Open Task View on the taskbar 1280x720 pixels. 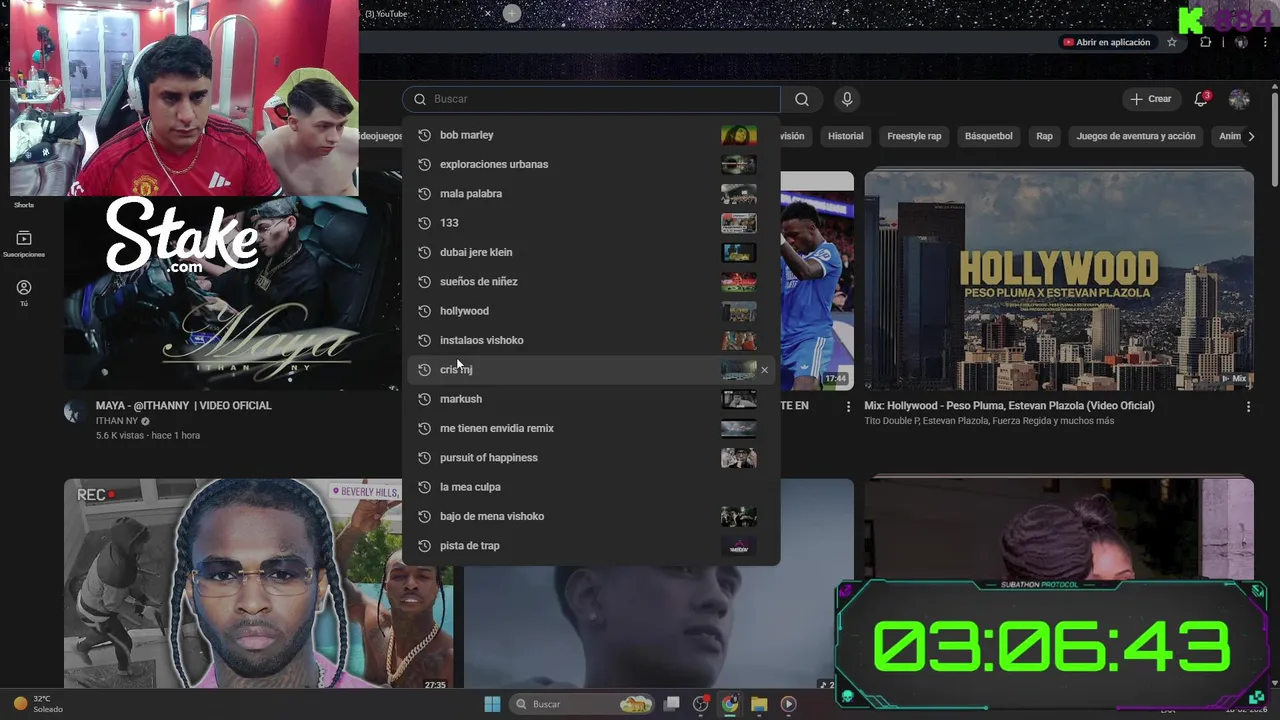point(672,704)
